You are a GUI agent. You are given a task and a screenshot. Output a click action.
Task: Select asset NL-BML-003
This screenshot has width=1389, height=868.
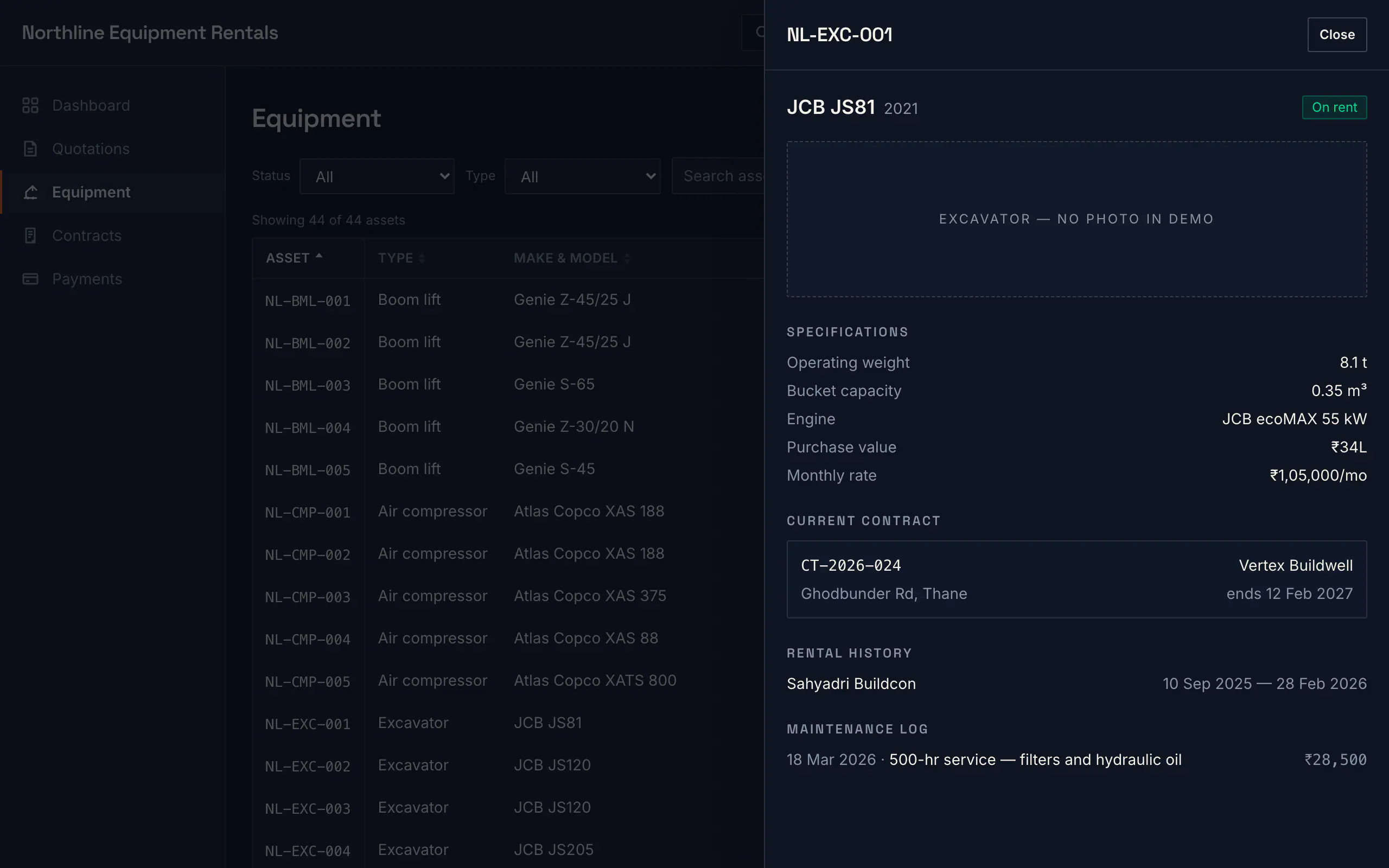(x=508, y=385)
